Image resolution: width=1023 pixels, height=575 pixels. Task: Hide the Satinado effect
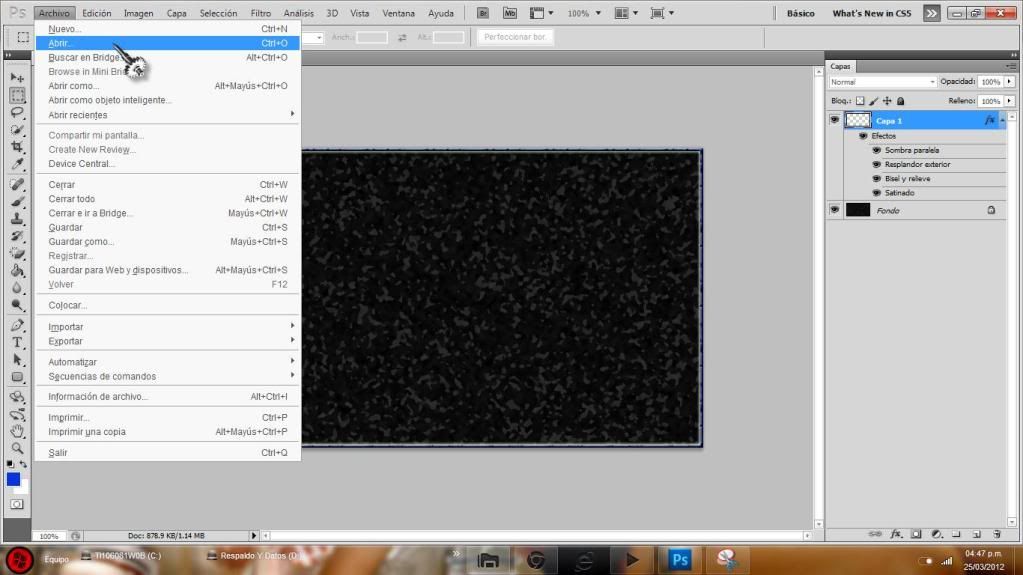pyautogui.click(x=876, y=193)
